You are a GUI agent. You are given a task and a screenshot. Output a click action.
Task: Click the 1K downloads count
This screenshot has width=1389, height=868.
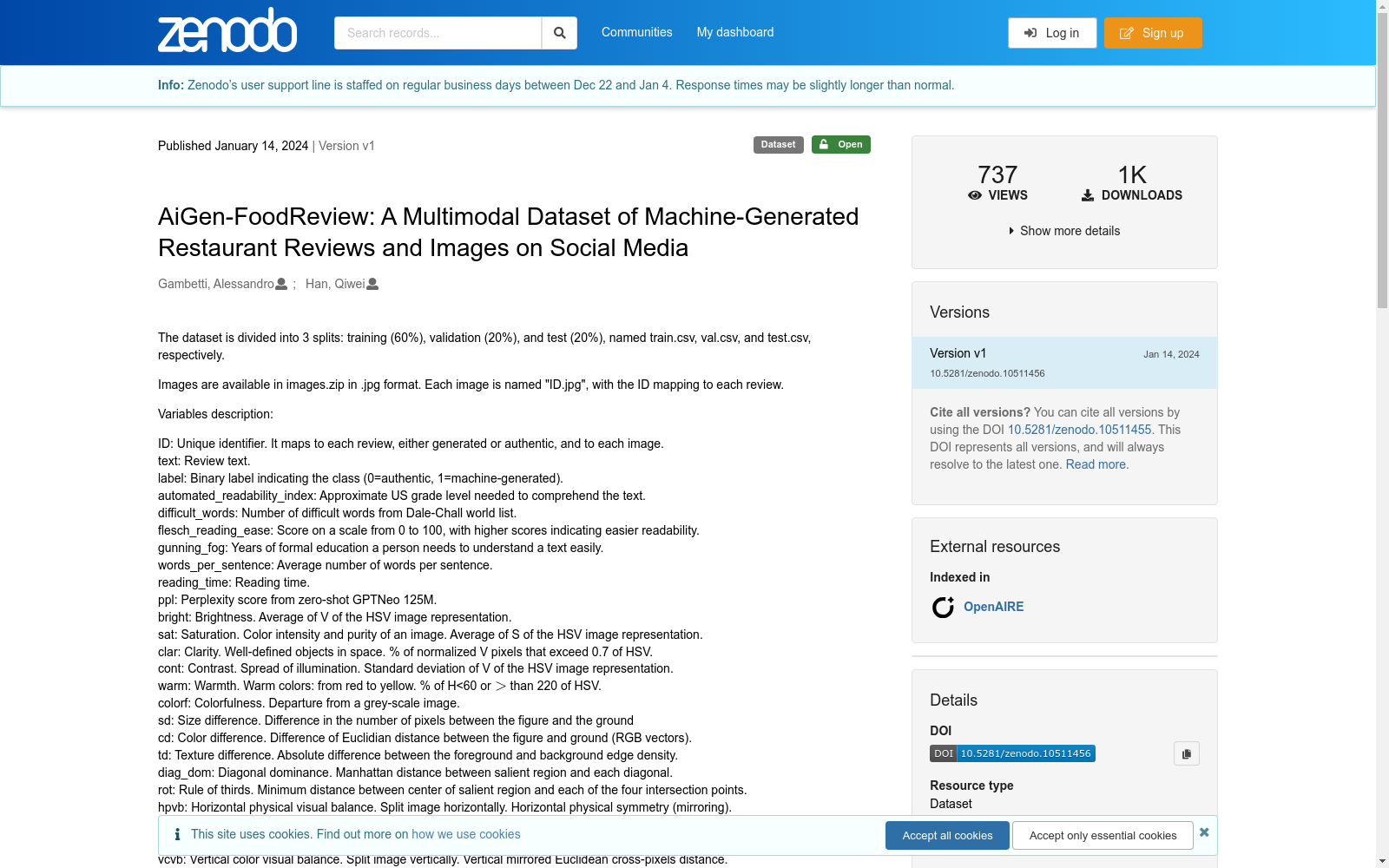(1132, 174)
